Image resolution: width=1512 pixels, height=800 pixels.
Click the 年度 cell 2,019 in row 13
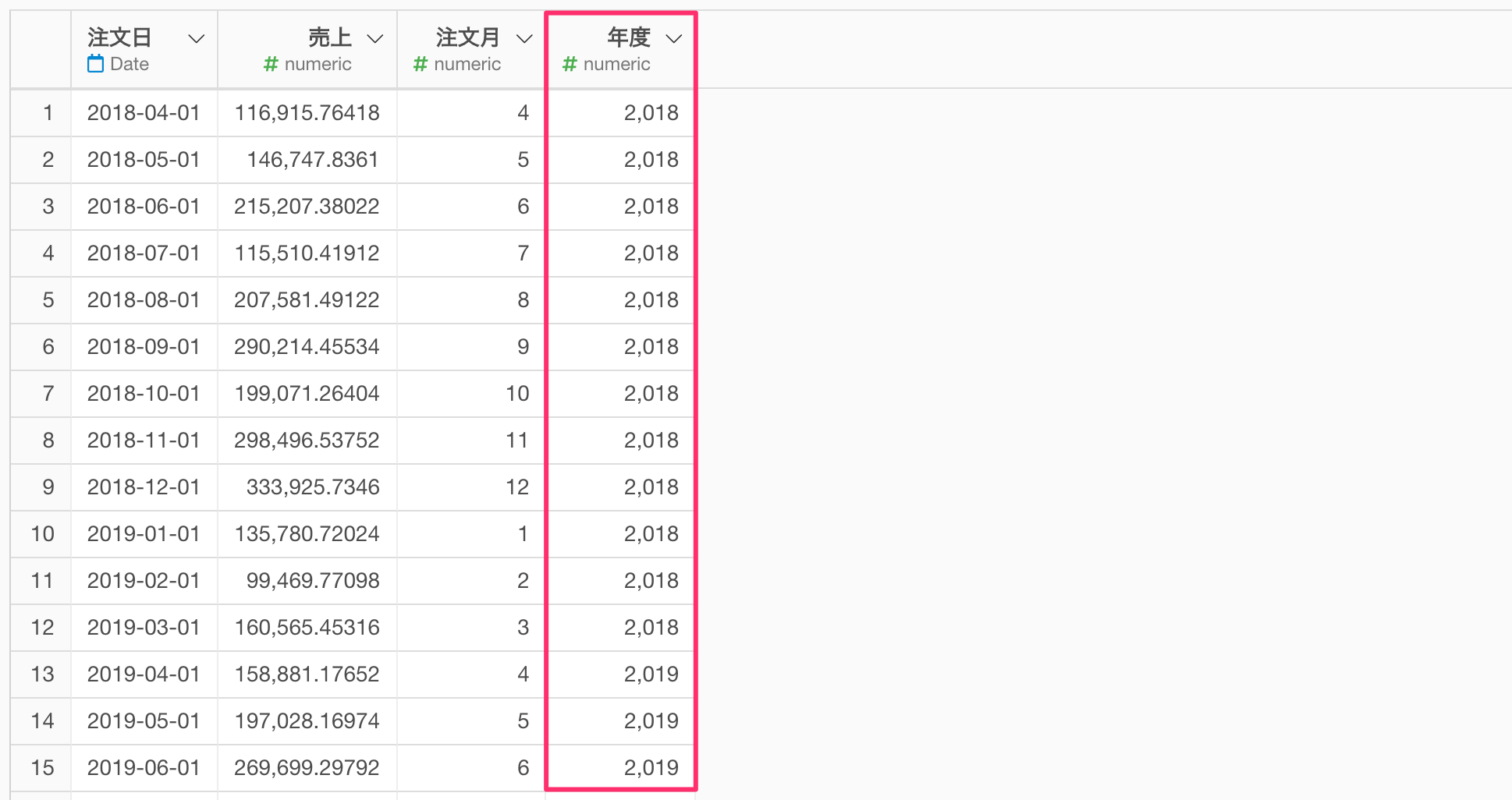[x=651, y=674]
